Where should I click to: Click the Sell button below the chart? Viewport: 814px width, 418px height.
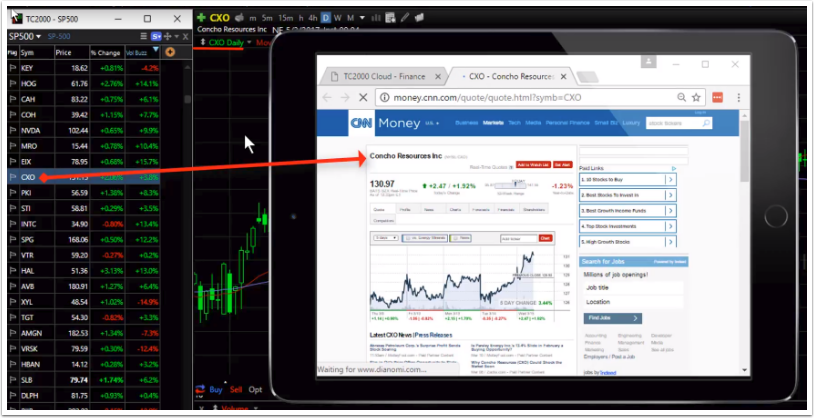coord(236,389)
